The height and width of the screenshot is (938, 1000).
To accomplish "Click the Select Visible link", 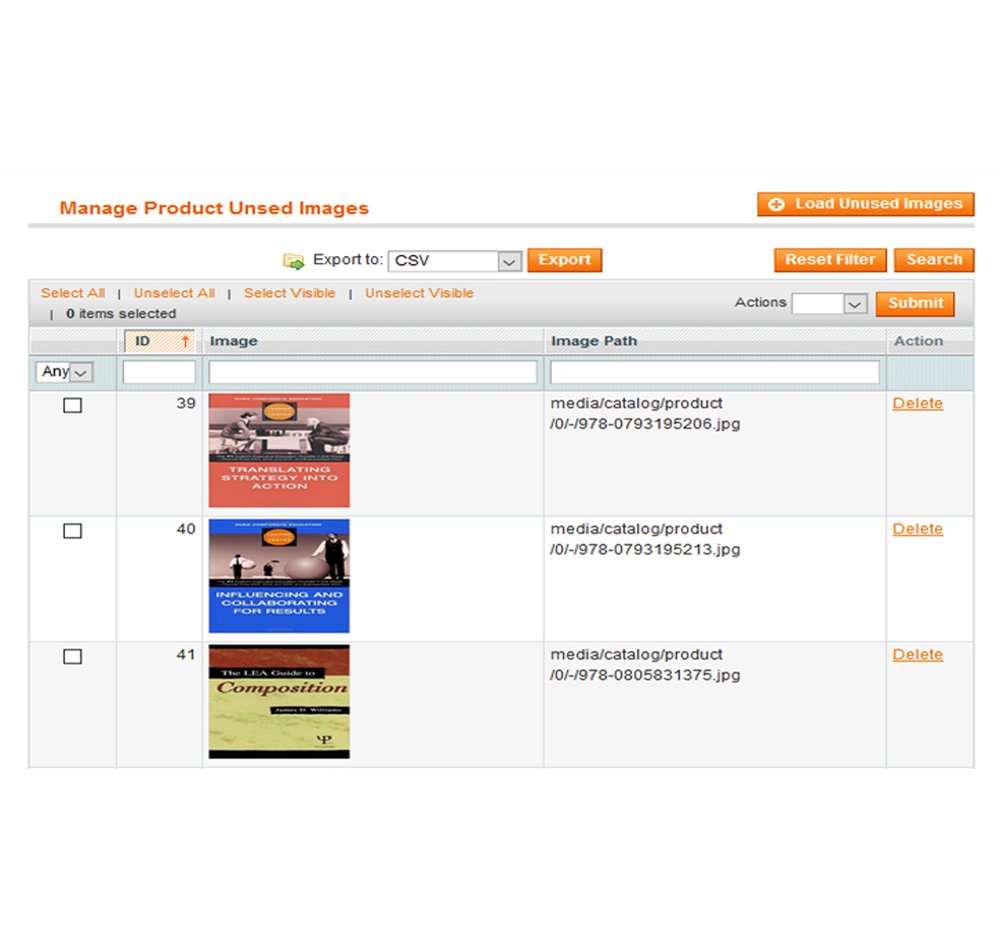I will tap(290, 293).
